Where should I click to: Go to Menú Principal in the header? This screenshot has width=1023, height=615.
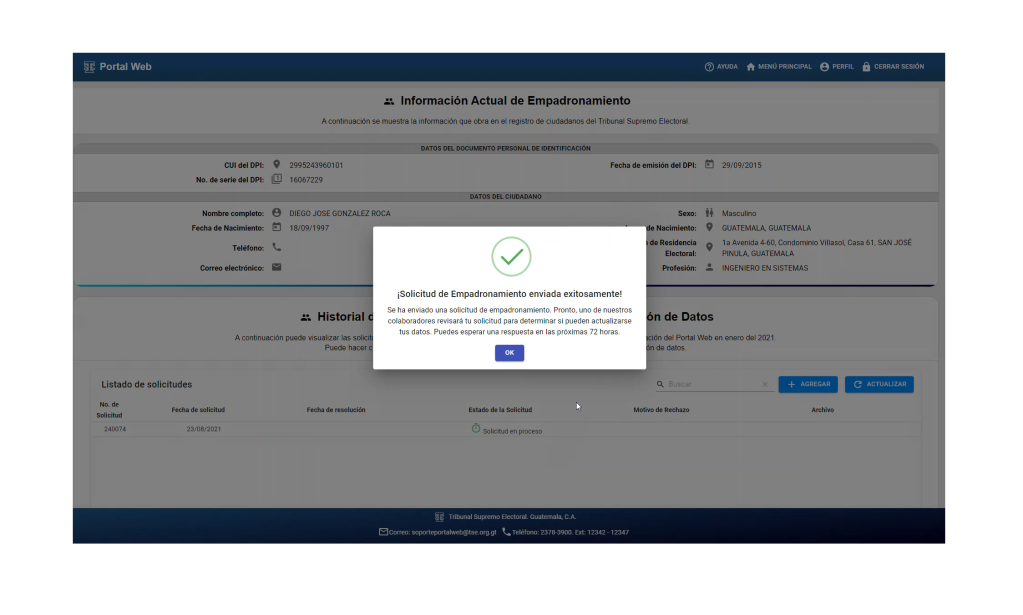[x=778, y=67]
